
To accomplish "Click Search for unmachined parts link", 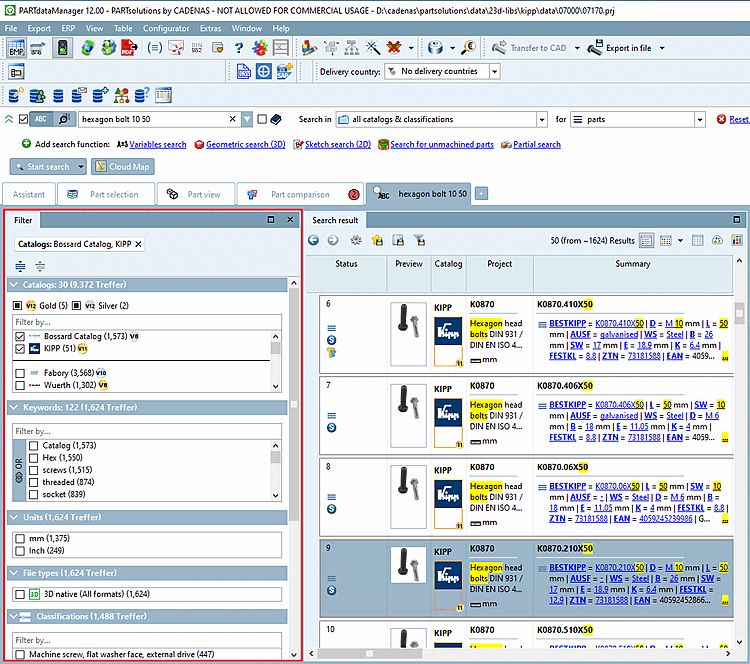I will [442, 144].
